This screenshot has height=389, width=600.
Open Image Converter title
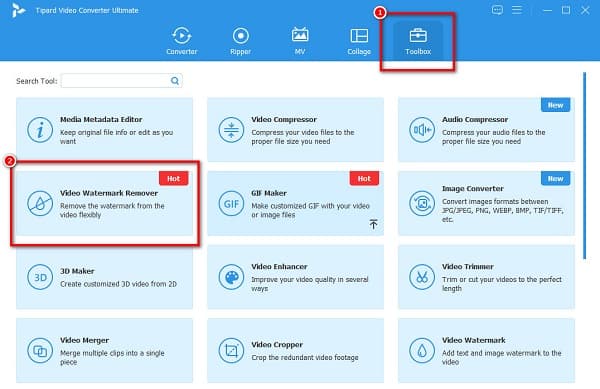473,189
